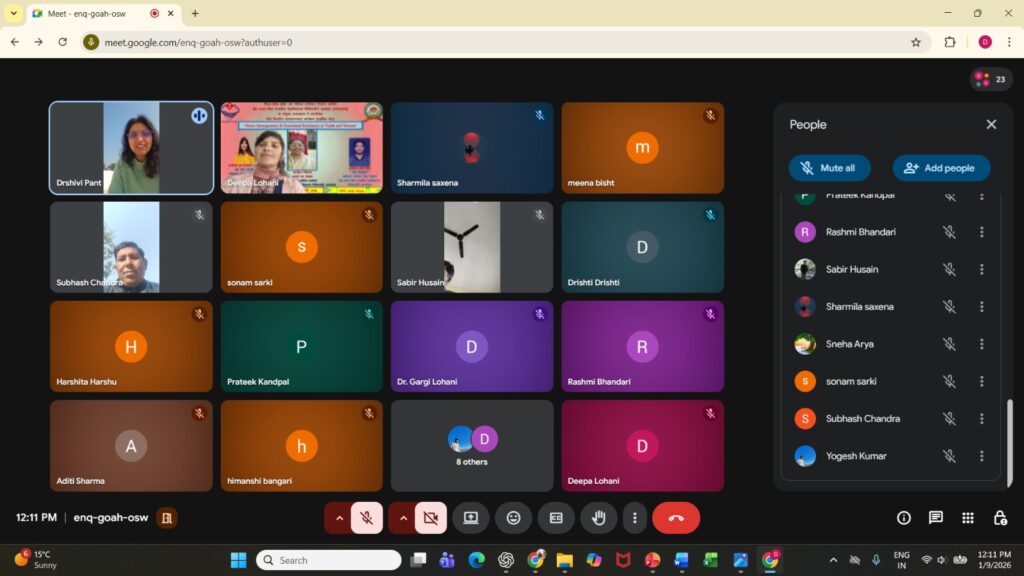Toggle mute for Sneha Arya in People list

(949, 344)
